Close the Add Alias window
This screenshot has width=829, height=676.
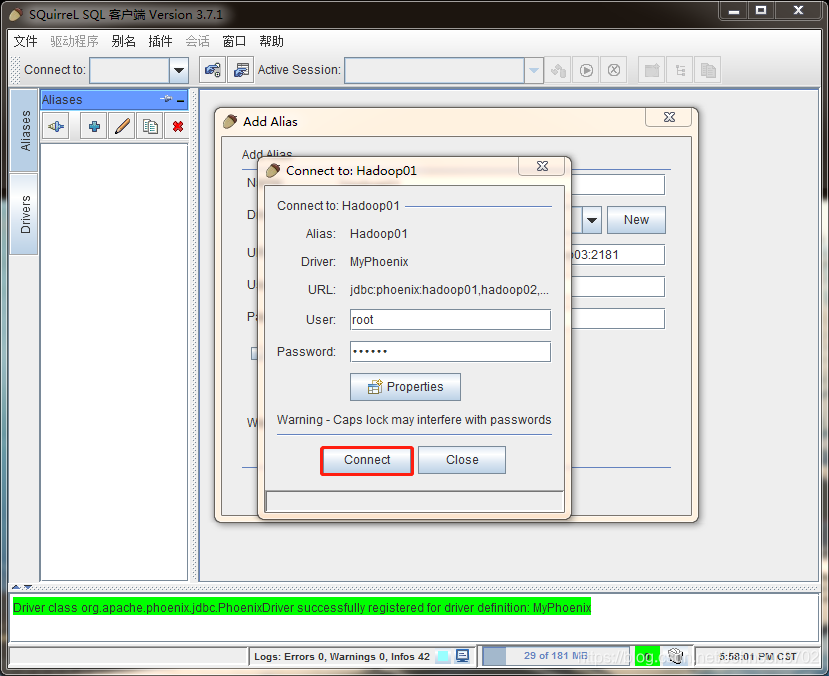pyautogui.click(x=669, y=117)
